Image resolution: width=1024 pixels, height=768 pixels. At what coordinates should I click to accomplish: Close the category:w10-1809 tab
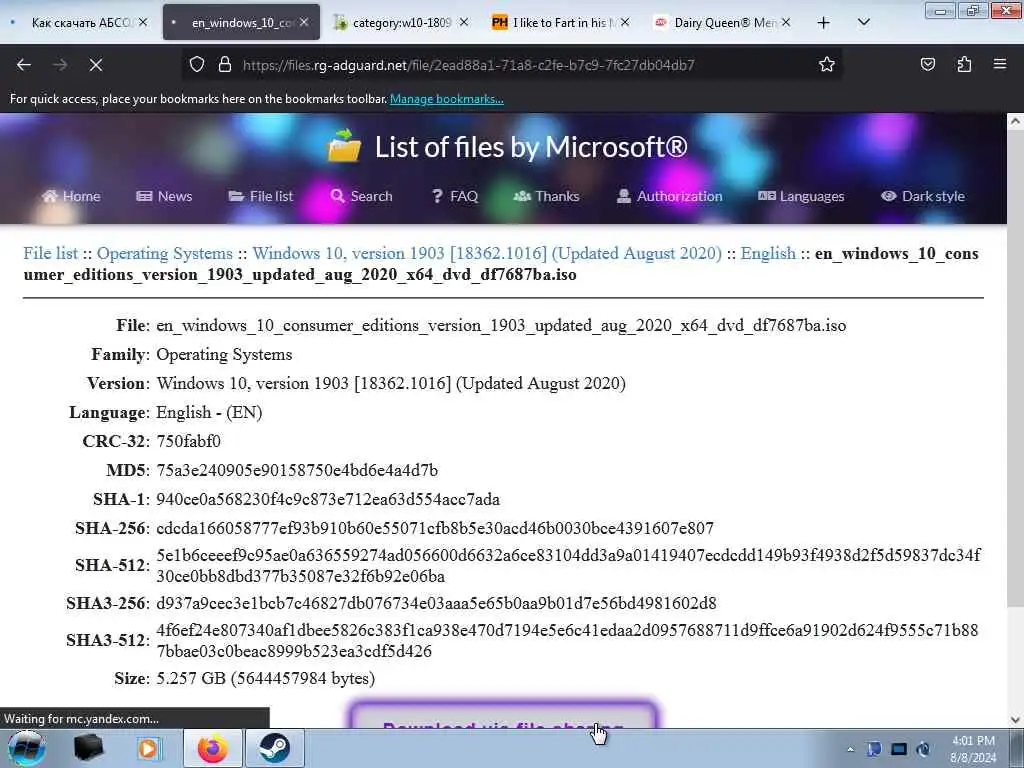pos(464,22)
